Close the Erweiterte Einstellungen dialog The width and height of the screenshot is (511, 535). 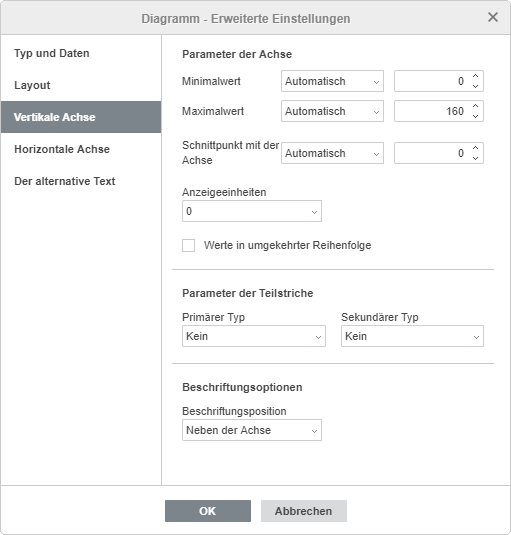pyautogui.click(x=493, y=17)
